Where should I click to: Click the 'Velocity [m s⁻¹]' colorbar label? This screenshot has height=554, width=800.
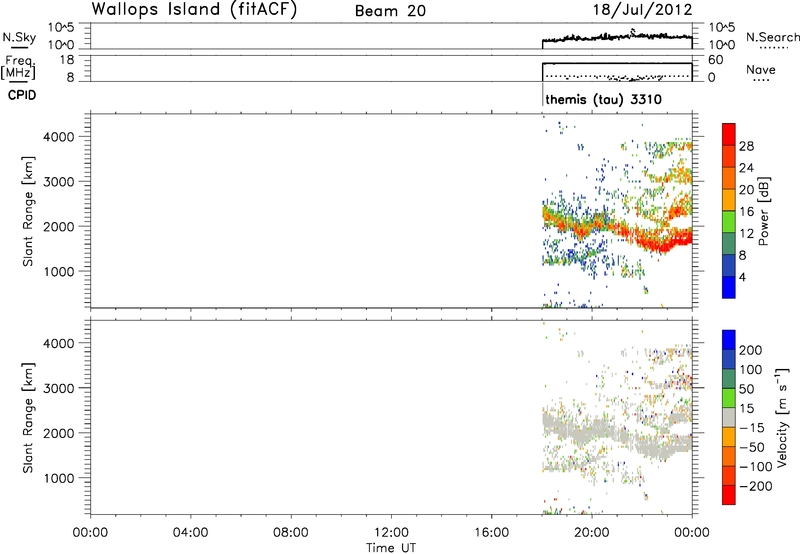pos(782,417)
